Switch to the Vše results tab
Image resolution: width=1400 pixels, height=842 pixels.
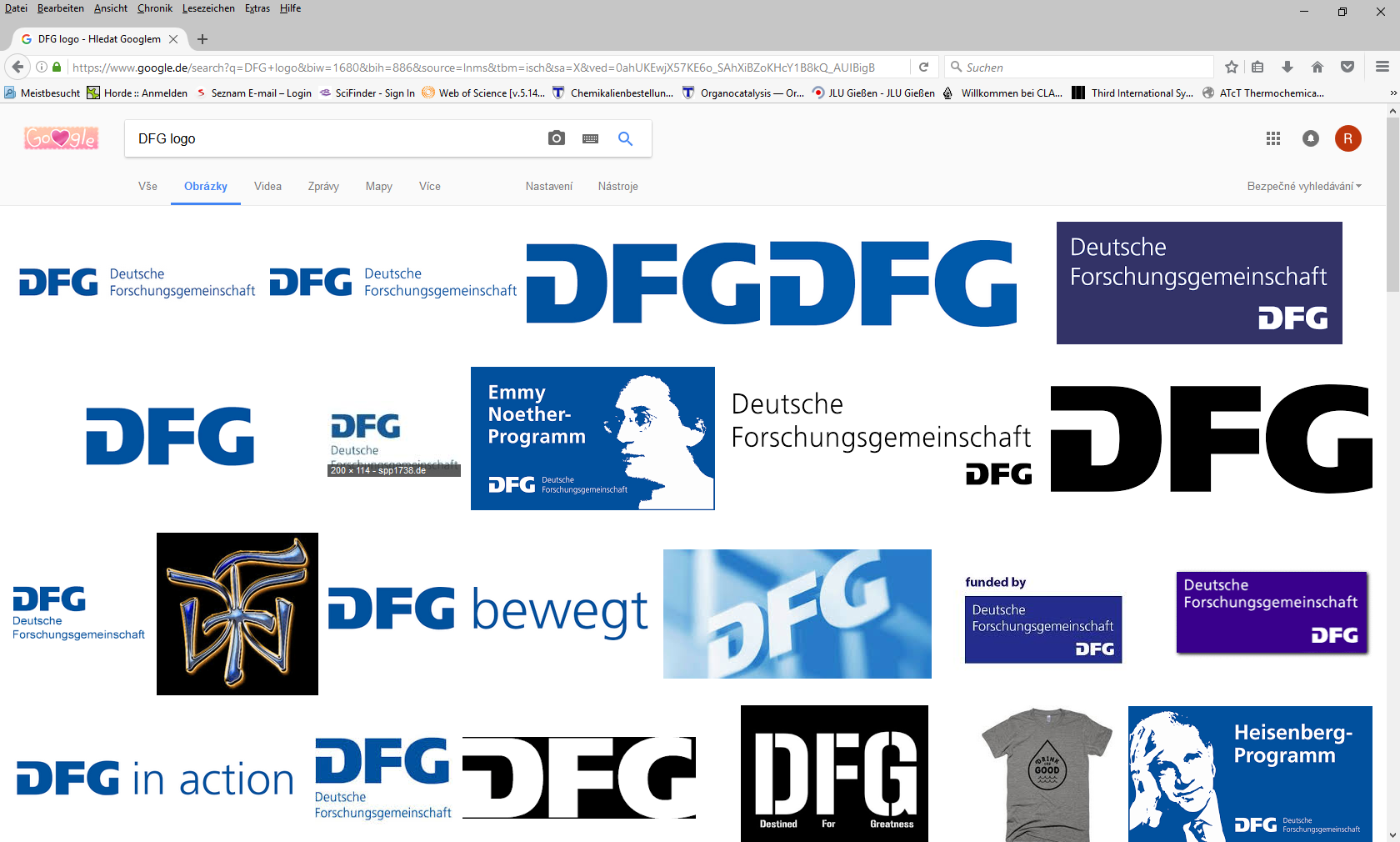[147, 187]
